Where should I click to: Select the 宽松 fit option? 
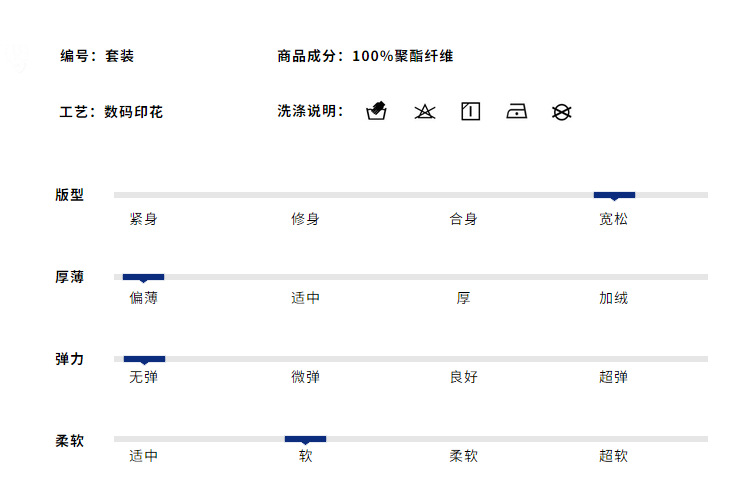point(614,219)
